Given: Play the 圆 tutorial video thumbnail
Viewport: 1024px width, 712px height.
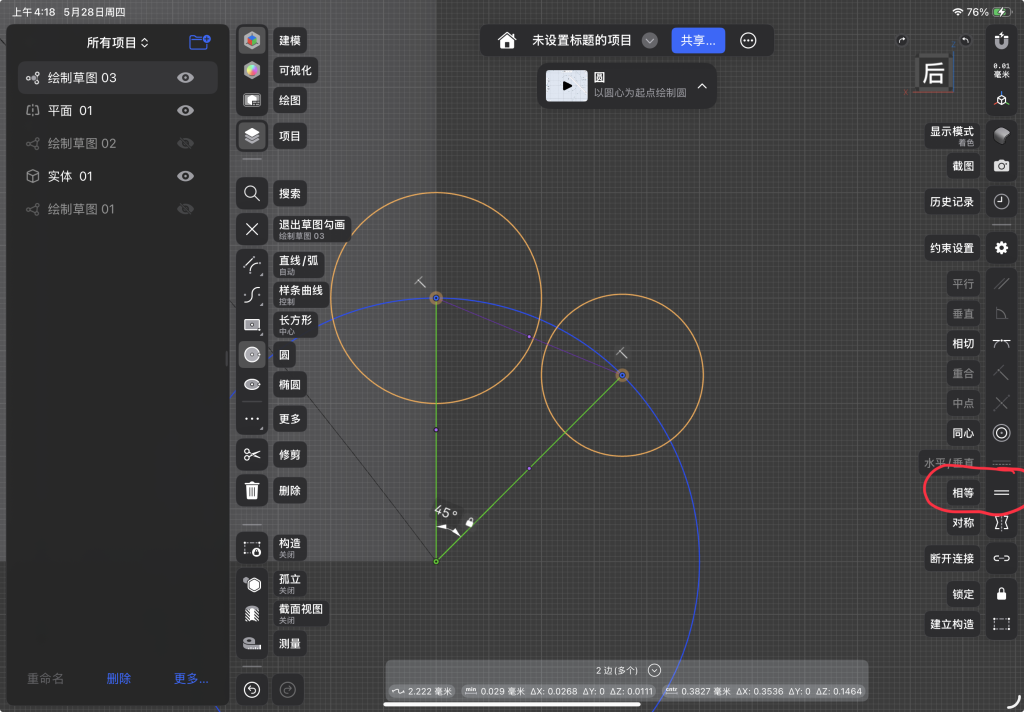Looking at the screenshot, I should [x=566, y=86].
